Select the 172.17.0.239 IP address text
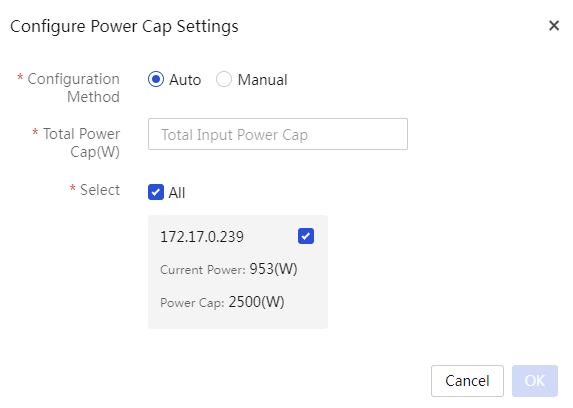The width and height of the screenshot is (573, 408). [x=202, y=237]
